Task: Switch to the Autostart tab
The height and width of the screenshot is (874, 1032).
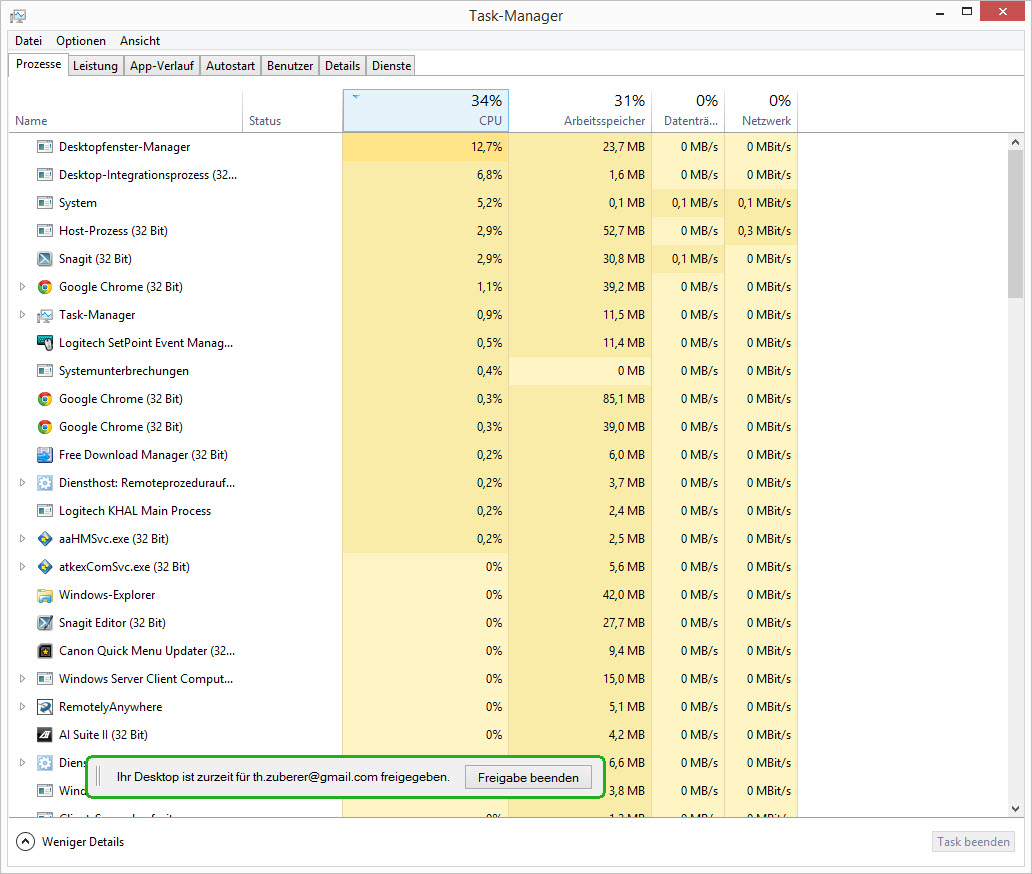Action: click(230, 66)
